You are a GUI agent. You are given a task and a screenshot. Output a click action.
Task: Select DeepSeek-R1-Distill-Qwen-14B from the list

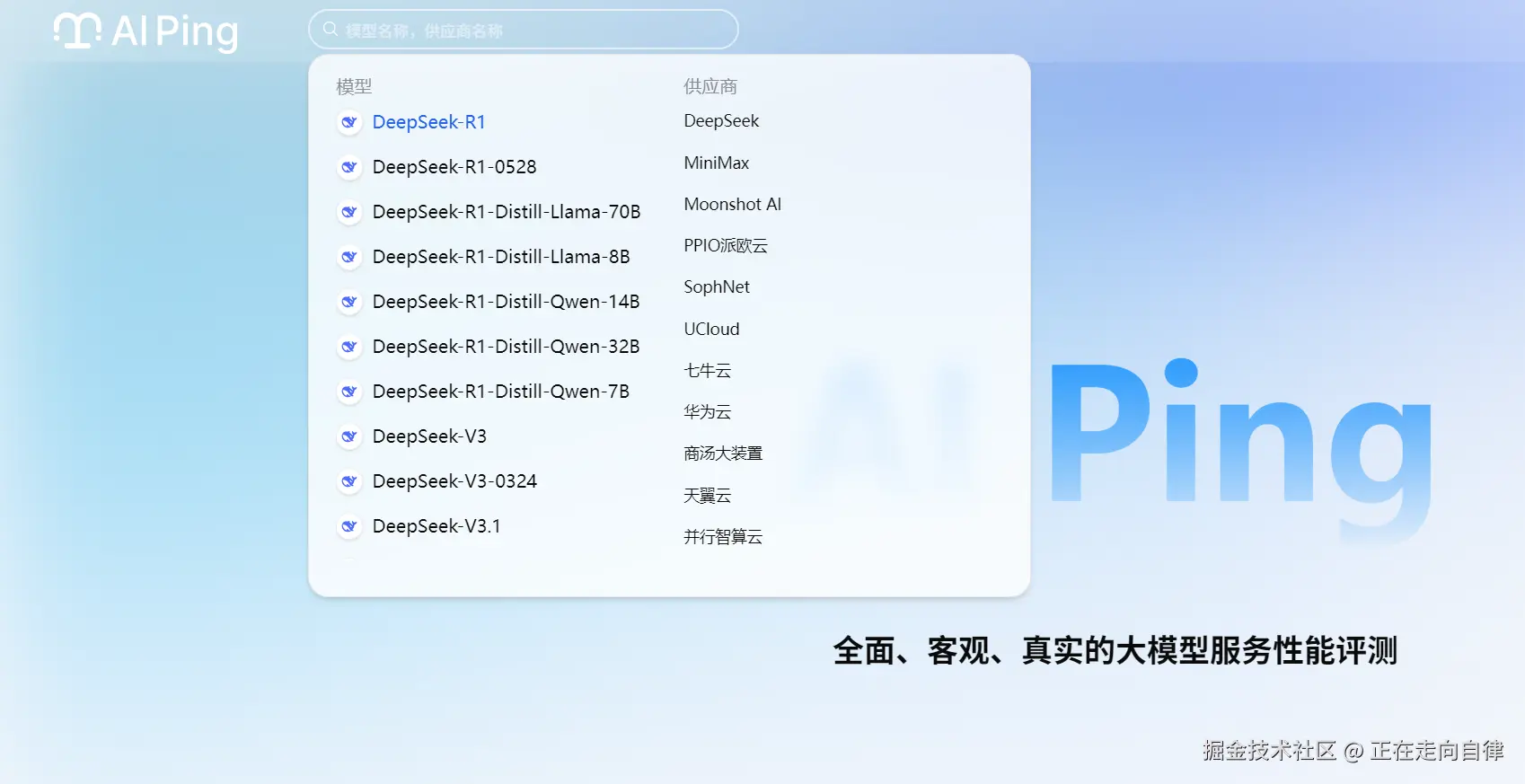click(x=507, y=302)
